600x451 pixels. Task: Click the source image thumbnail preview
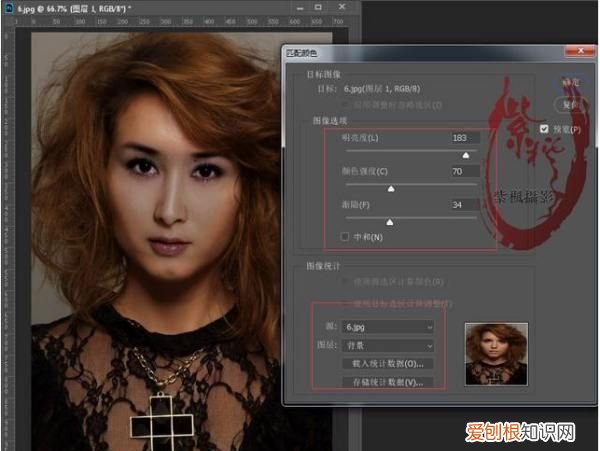point(497,354)
